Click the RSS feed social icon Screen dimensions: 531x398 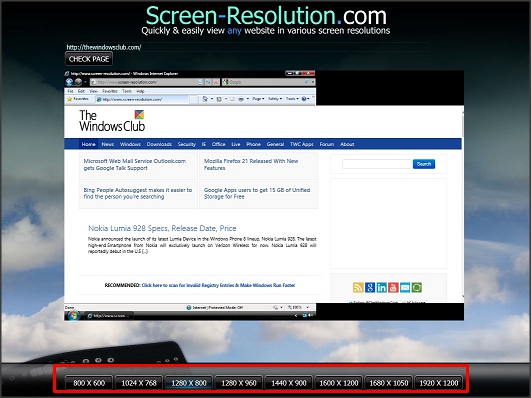click(358, 288)
